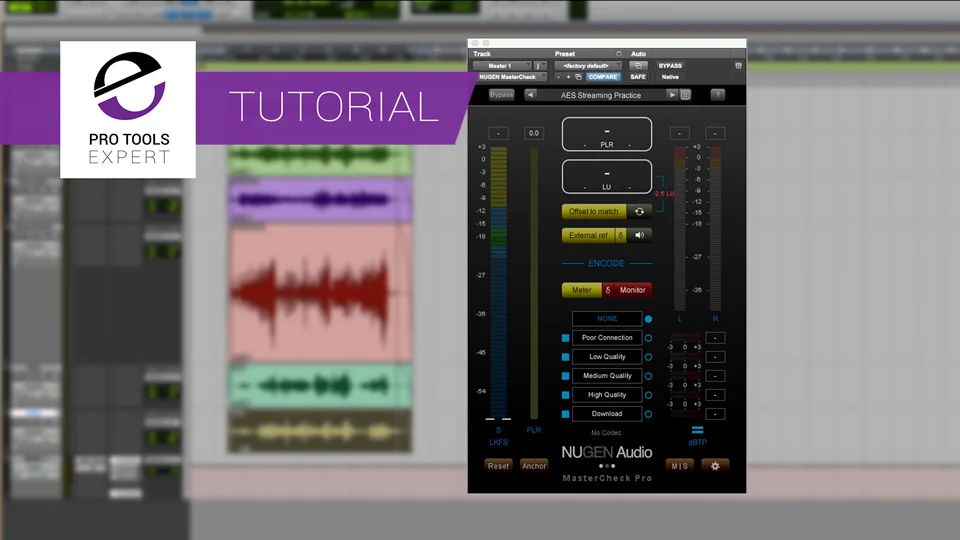The height and width of the screenshot is (540, 960).
Task: Click the Native button
Action: (670, 77)
